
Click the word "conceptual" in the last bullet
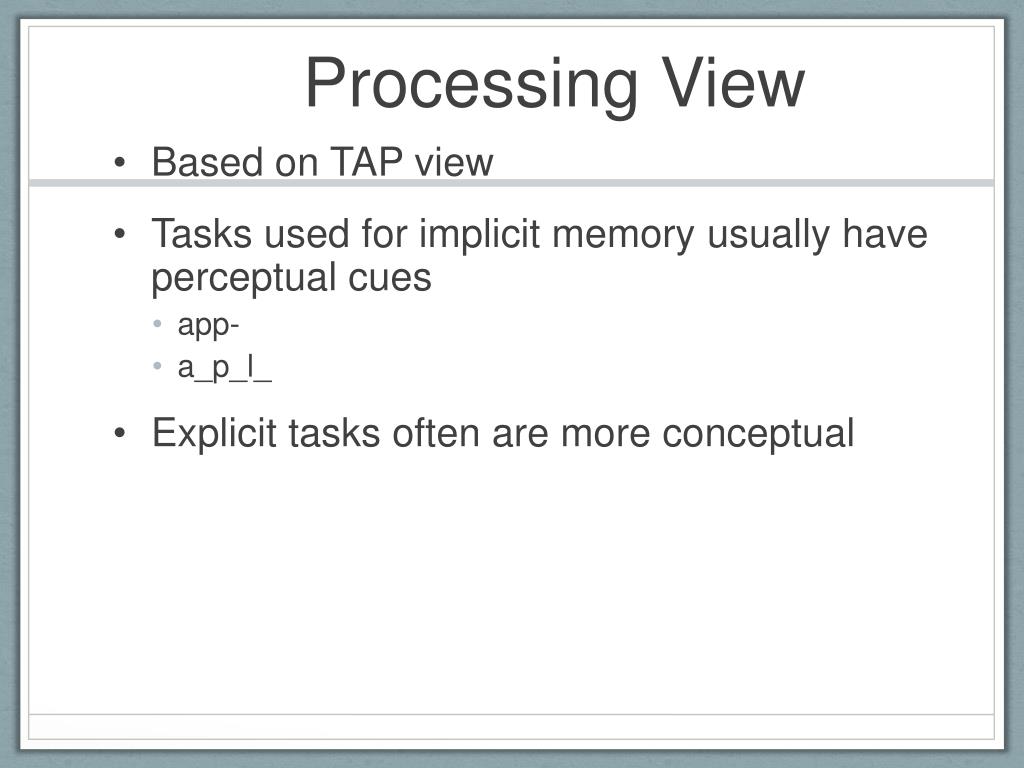click(758, 435)
